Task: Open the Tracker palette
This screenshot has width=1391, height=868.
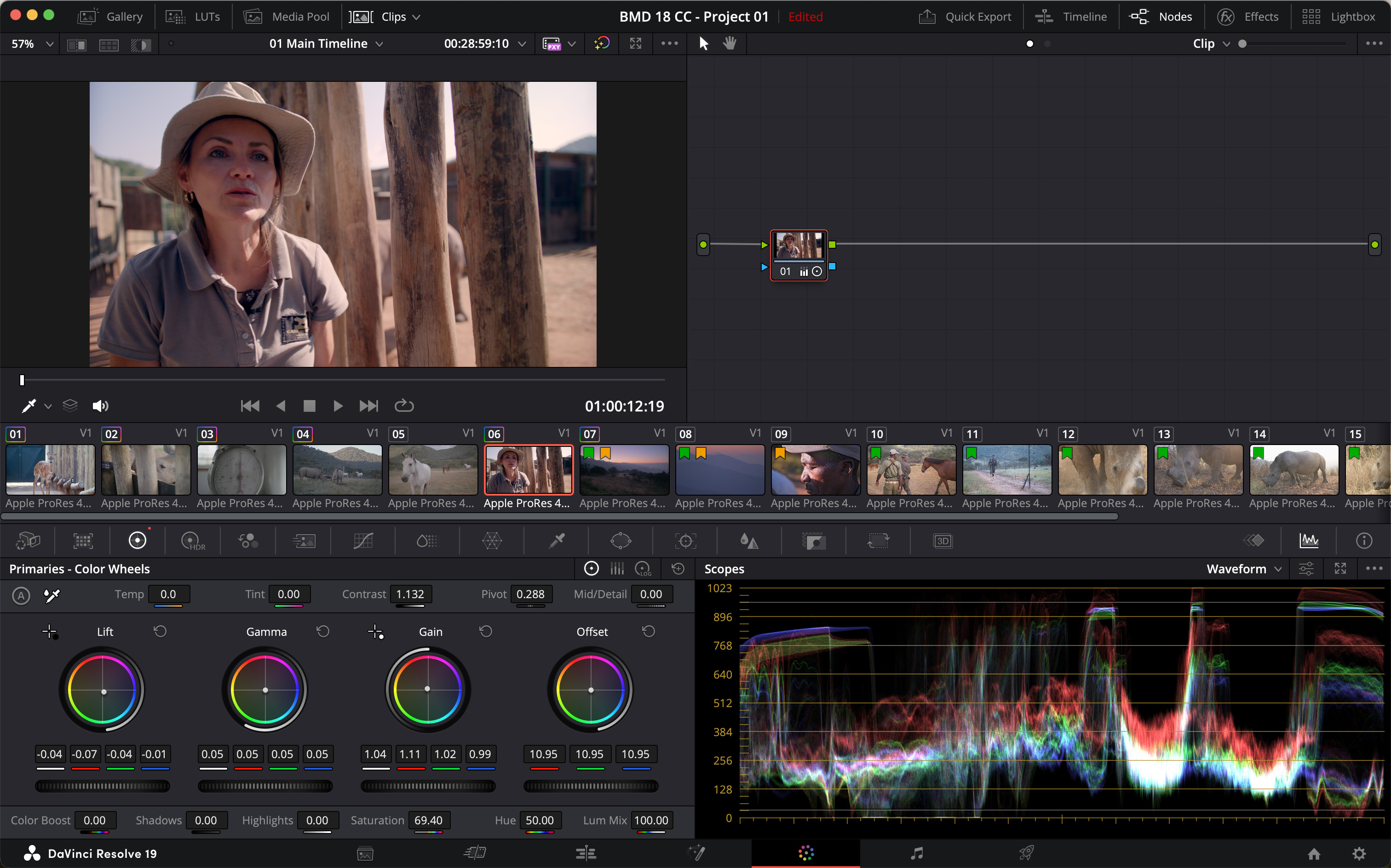Action: (686, 541)
